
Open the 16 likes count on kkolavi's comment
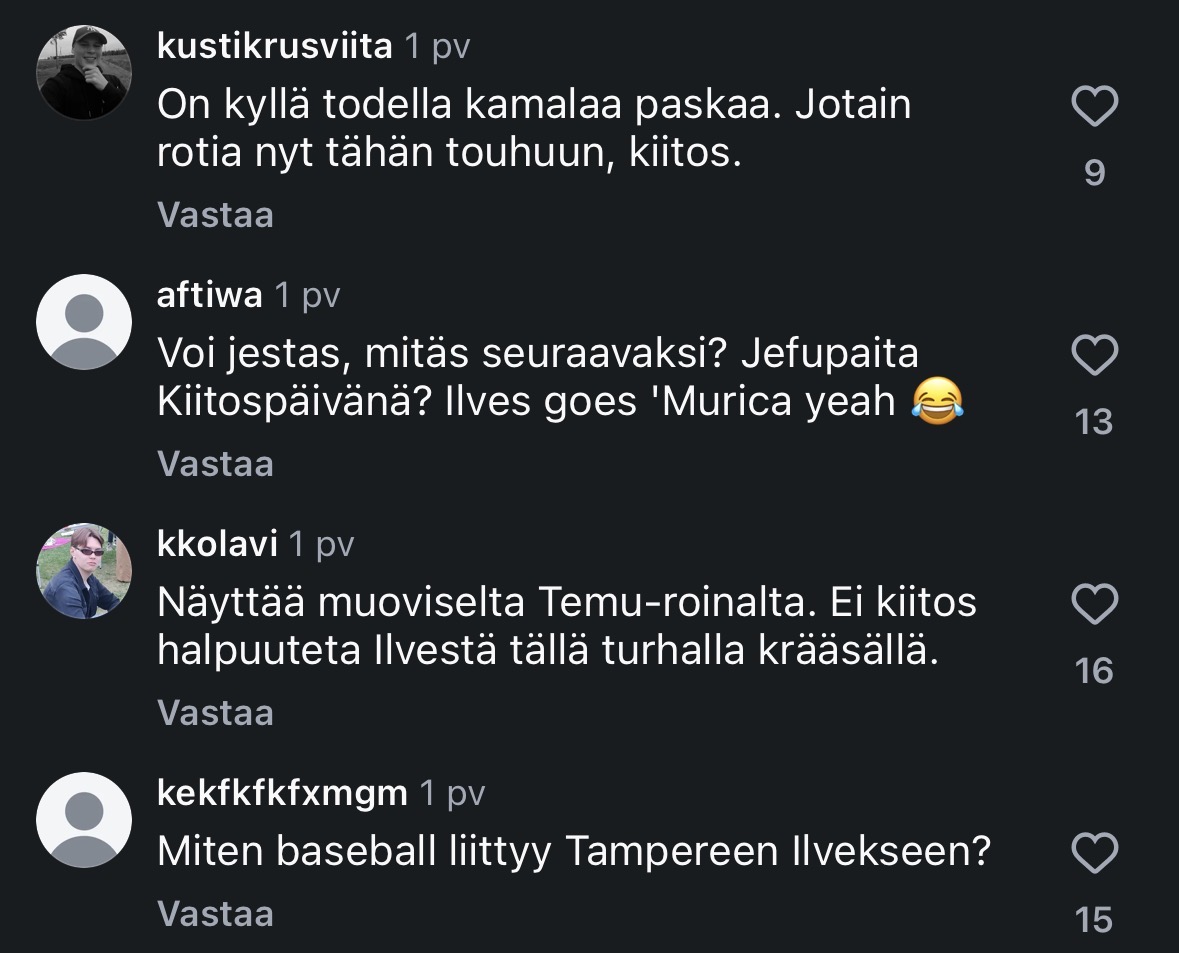click(1094, 671)
